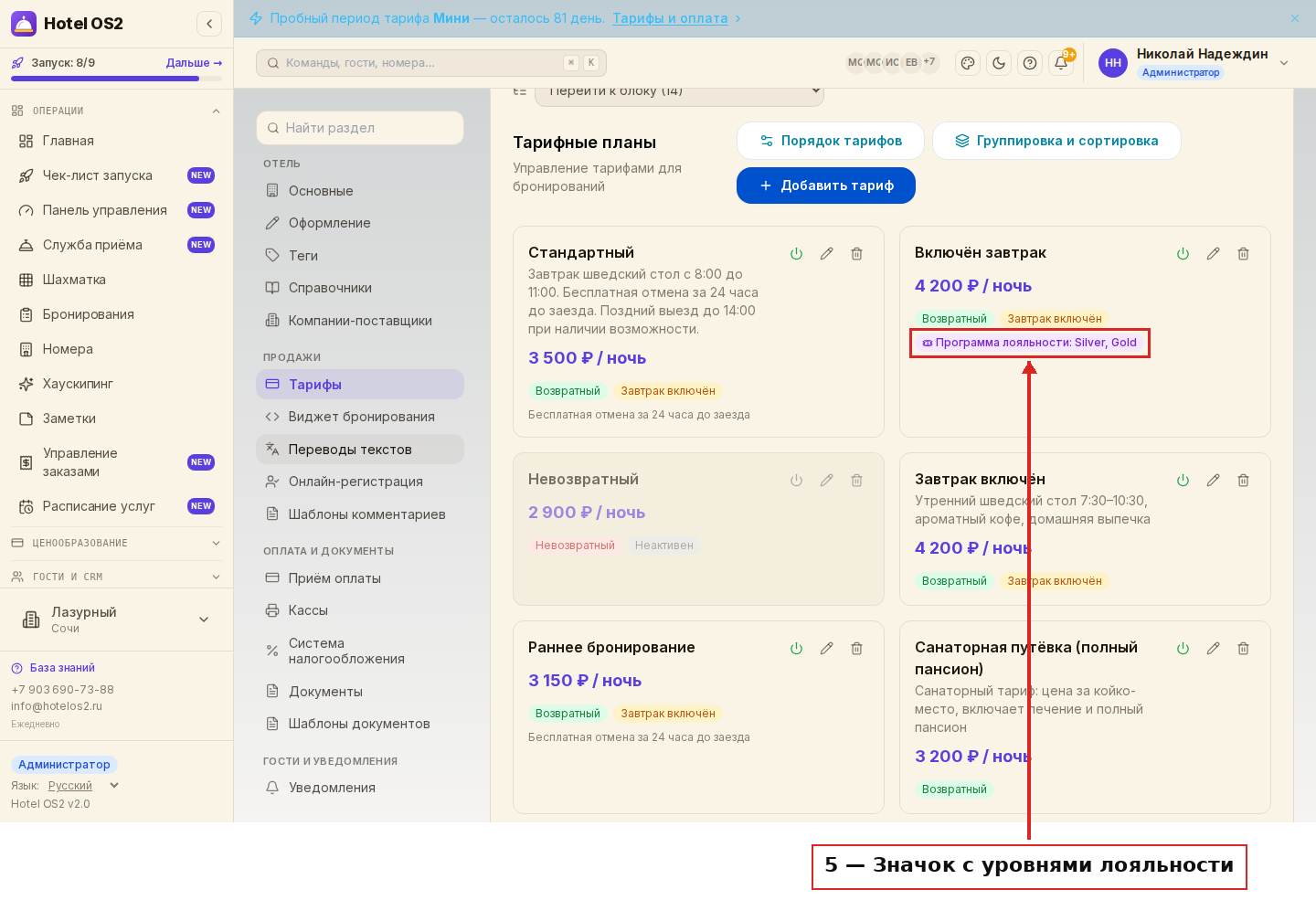Go to Хаускипинг section
1316x911 pixels.
(116, 384)
